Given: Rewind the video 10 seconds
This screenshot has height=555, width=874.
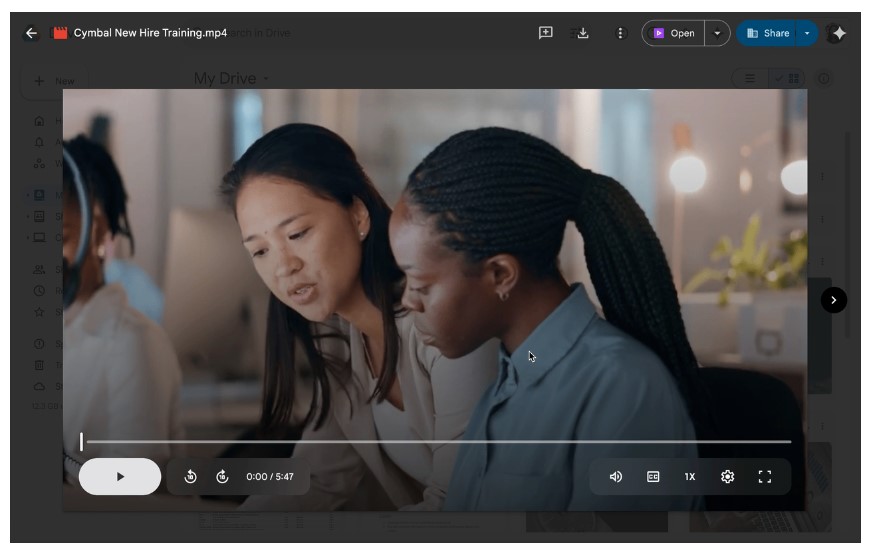Looking at the screenshot, I should tap(190, 477).
